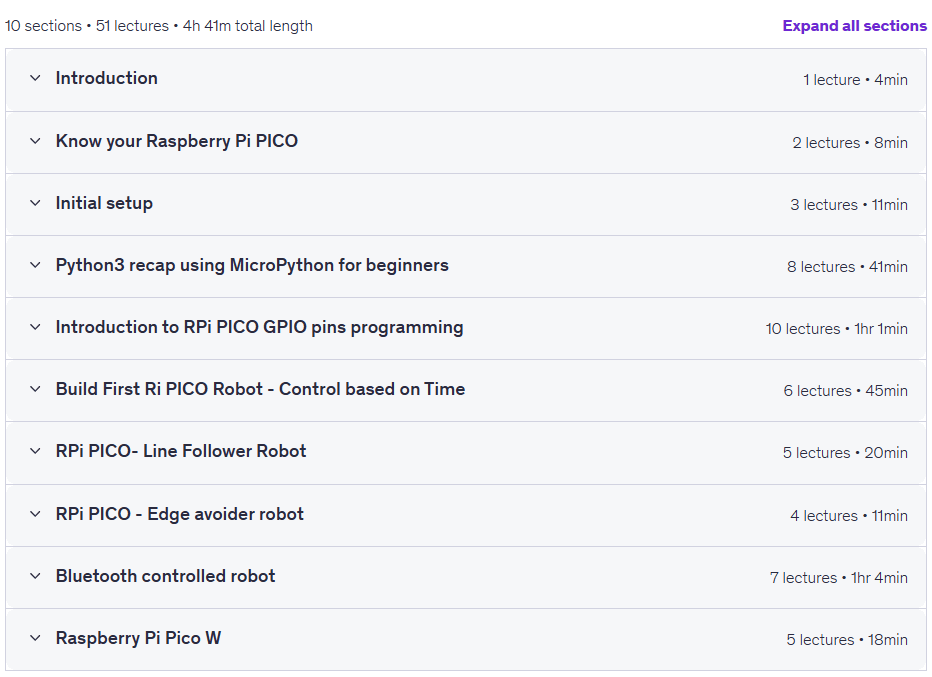Select Raspberry Pi Pico W section title

138,638
